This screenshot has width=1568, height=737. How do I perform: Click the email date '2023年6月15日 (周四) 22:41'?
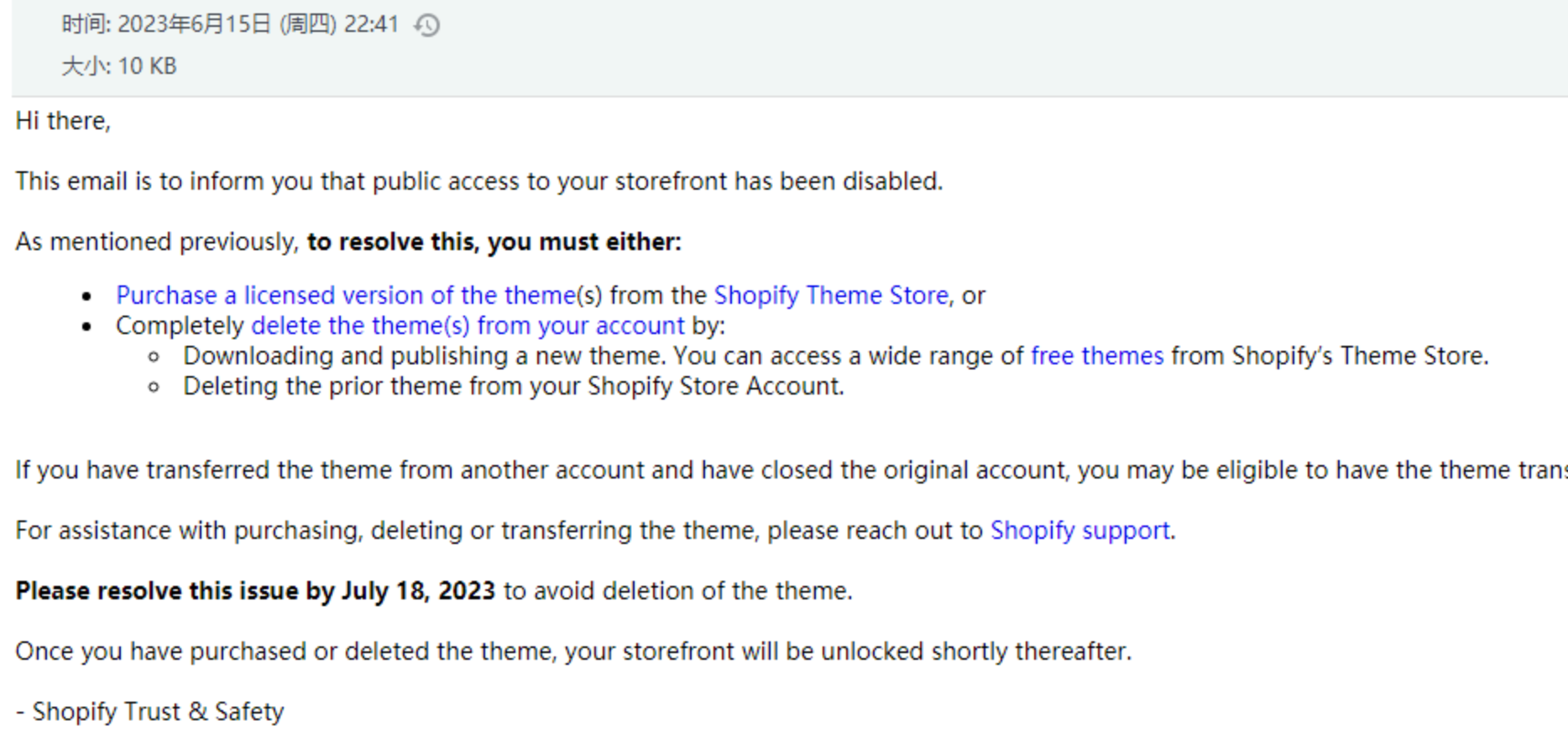point(258,24)
